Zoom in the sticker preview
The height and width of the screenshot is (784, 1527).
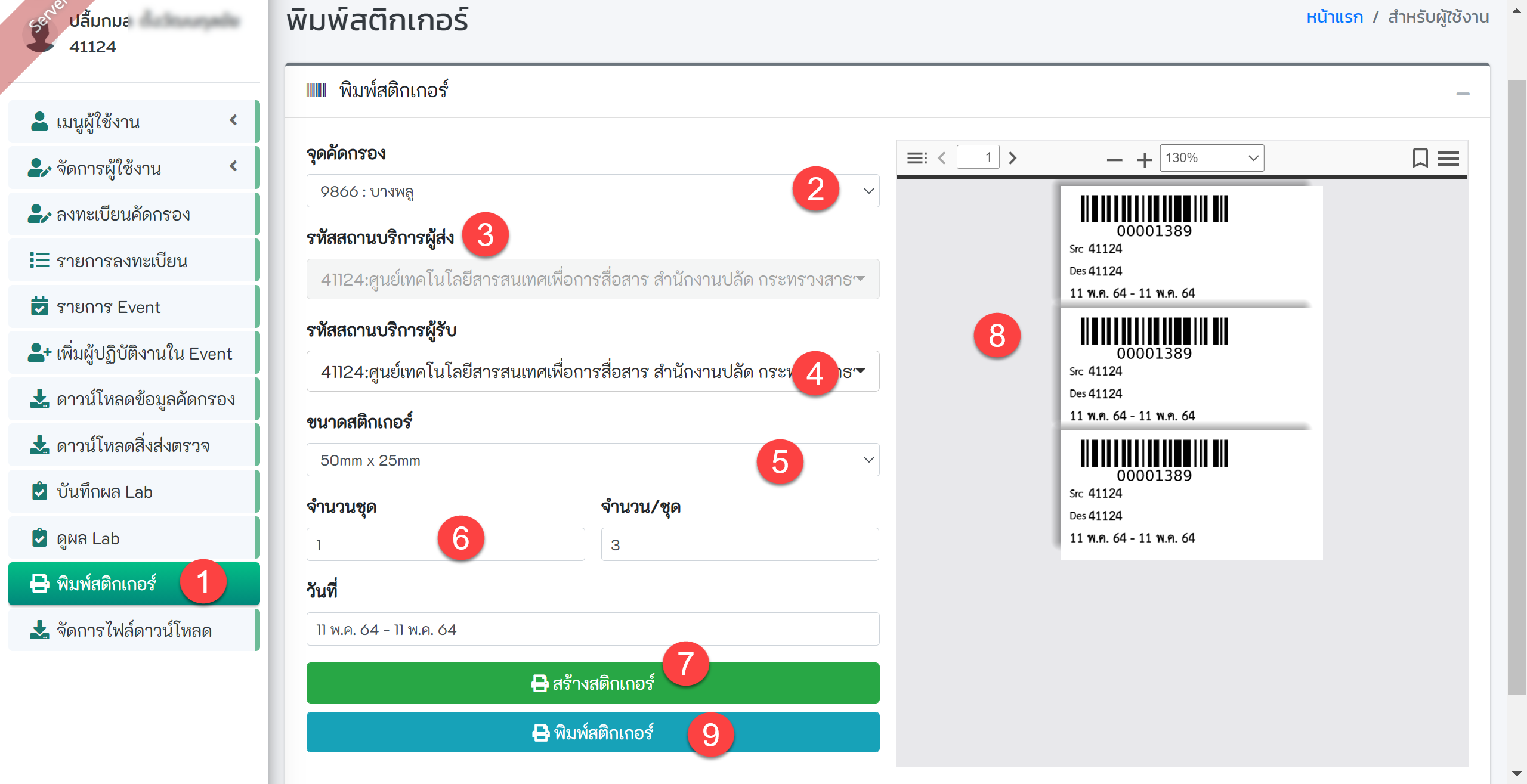pos(1144,159)
